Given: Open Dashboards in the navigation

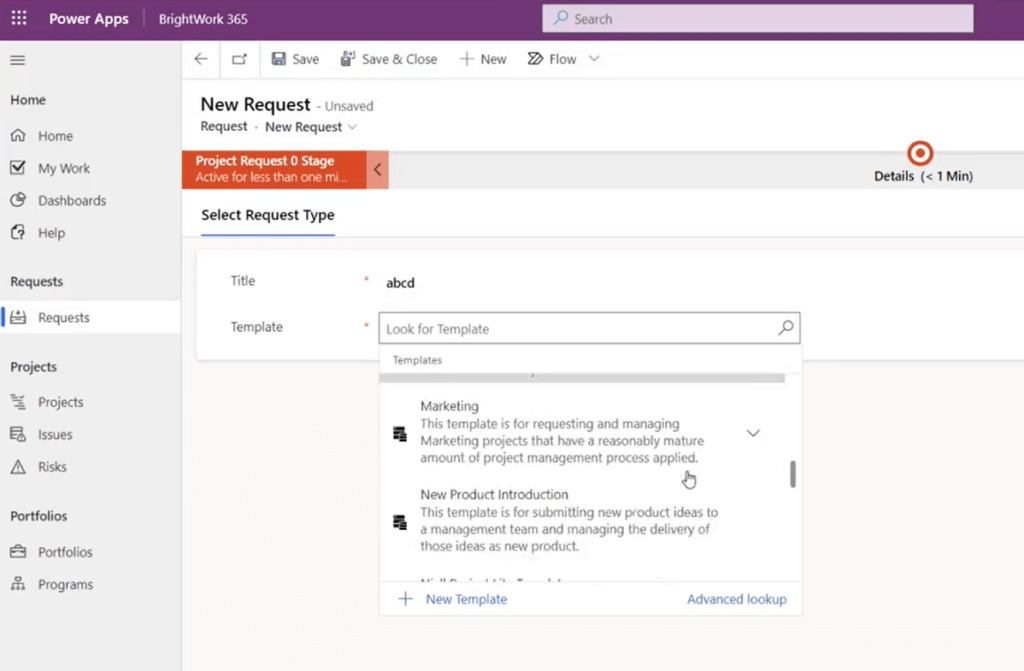Looking at the screenshot, I should (72, 200).
